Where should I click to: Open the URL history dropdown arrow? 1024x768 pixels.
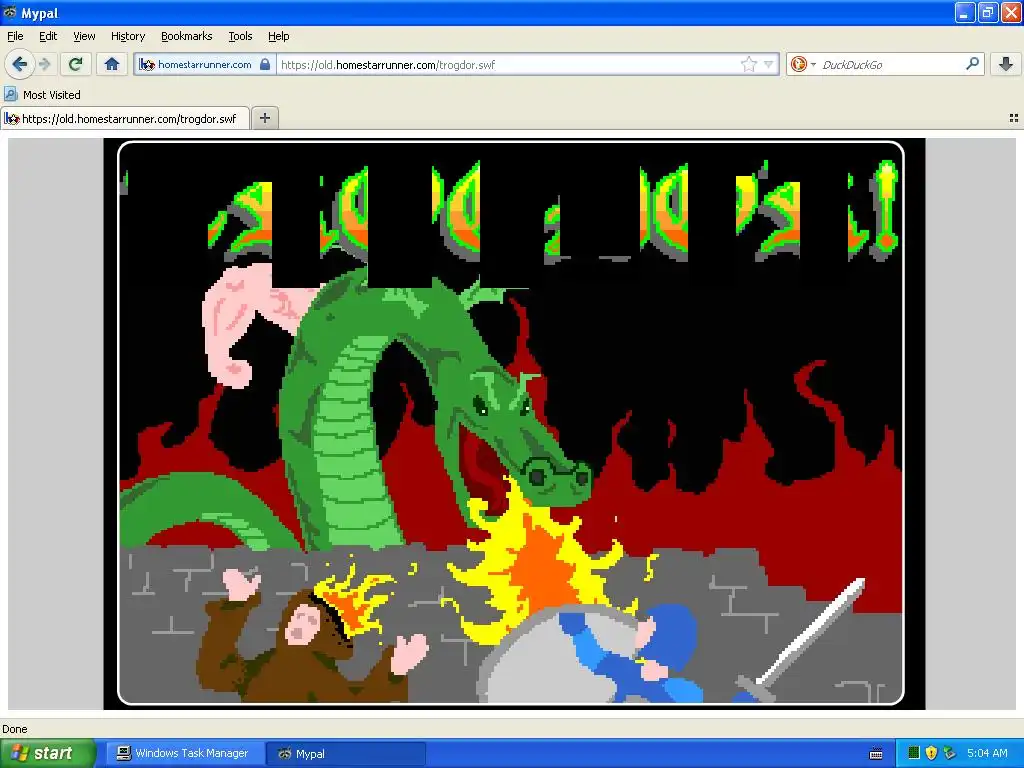pyautogui.click(x=769, y=64)
